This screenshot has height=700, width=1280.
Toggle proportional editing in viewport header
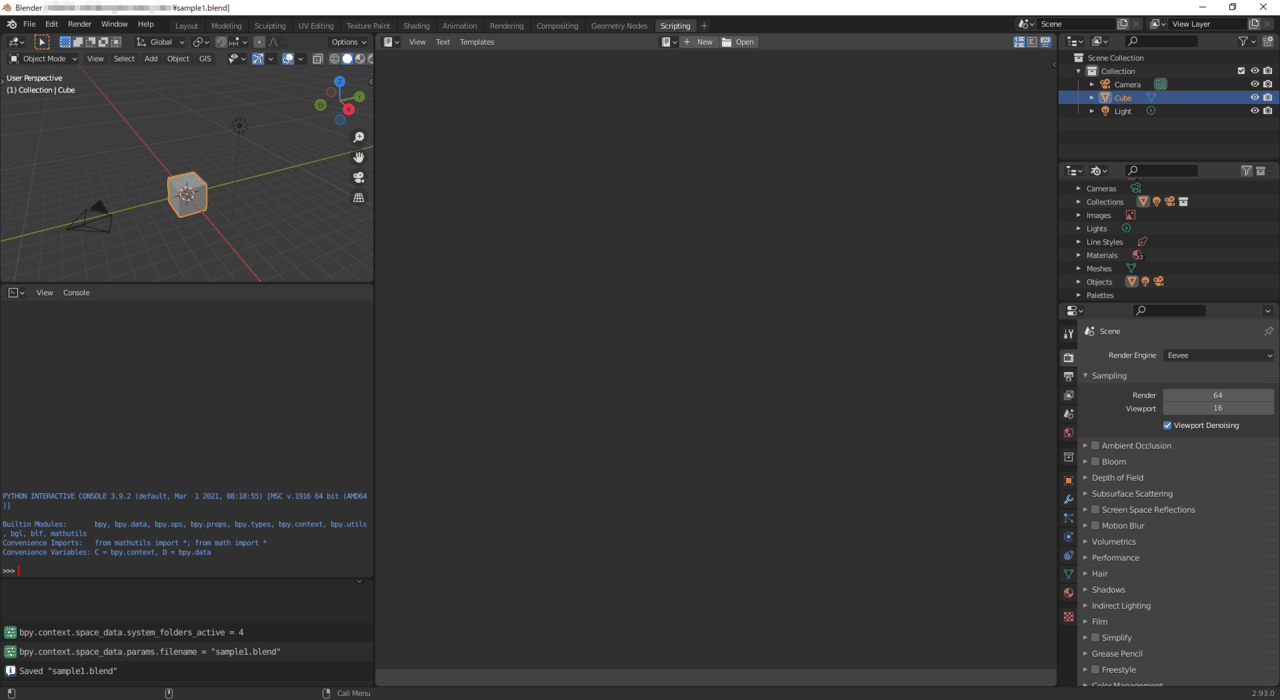(x=260, y=42)
